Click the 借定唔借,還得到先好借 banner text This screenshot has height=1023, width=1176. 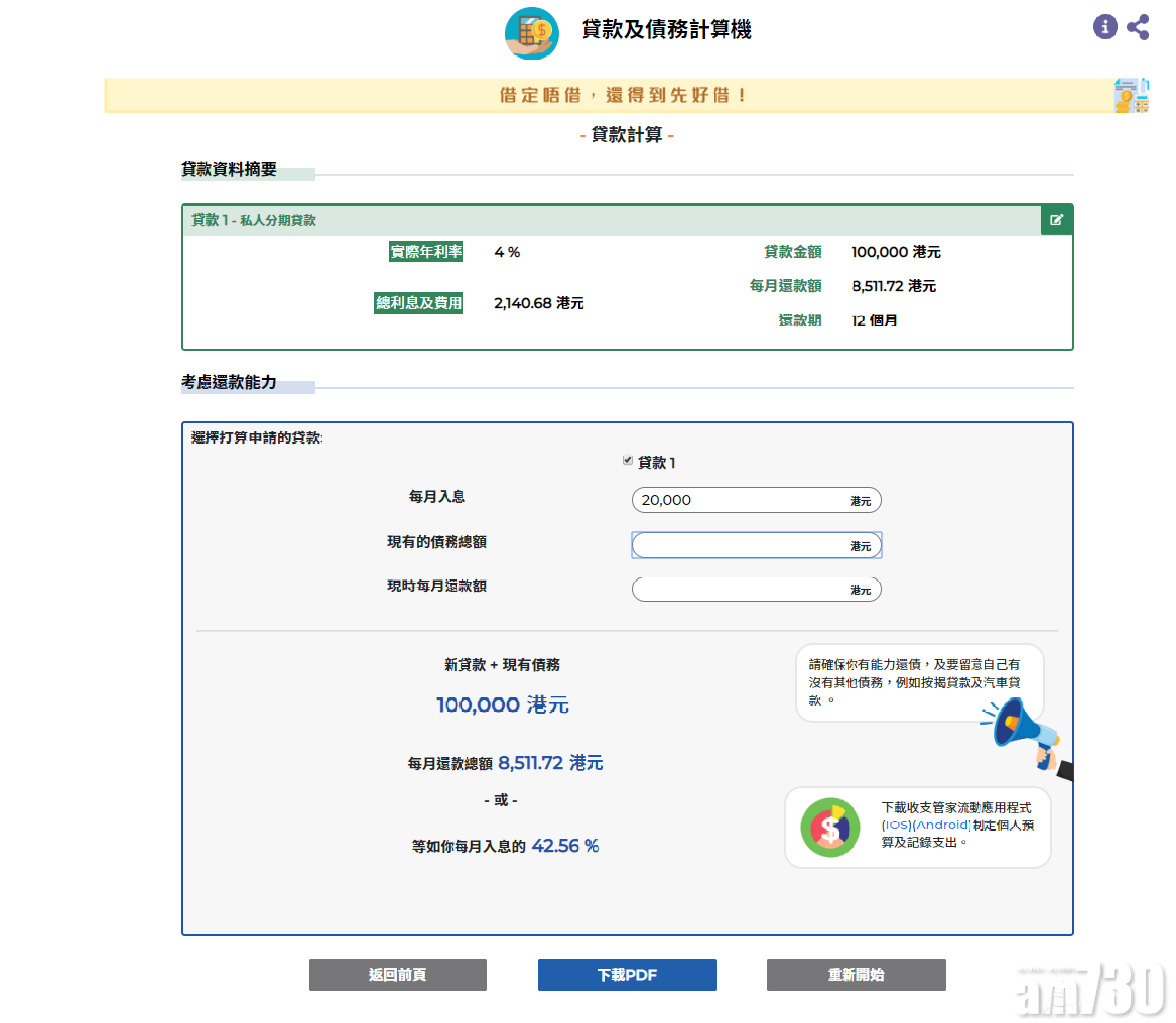[x=623, y=95]
